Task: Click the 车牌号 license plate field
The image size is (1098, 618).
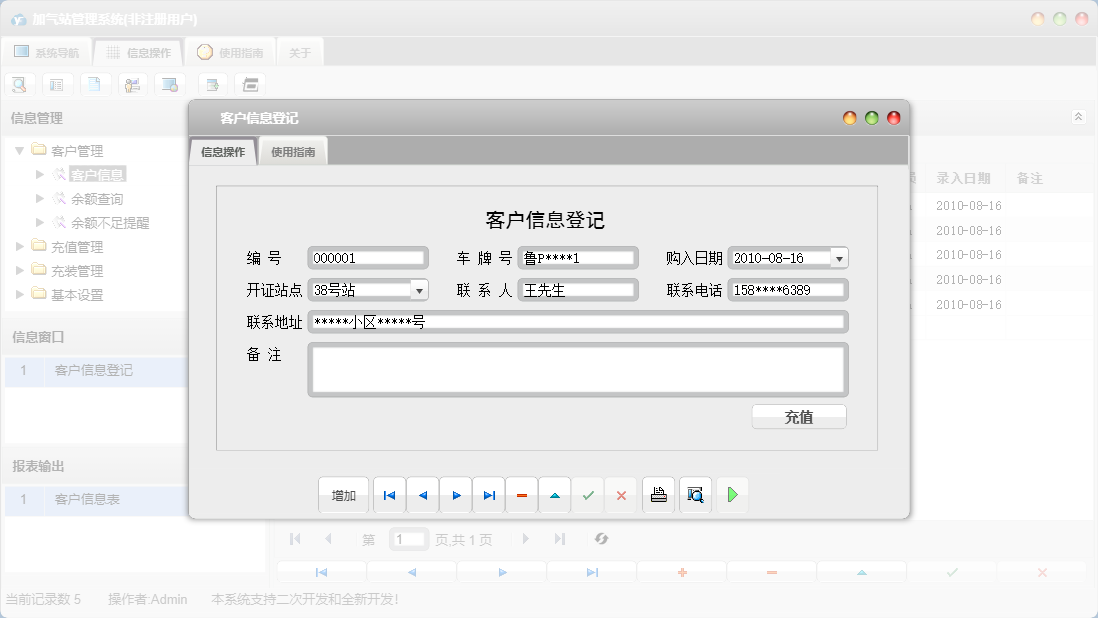Action: click(x=578, y=258)
